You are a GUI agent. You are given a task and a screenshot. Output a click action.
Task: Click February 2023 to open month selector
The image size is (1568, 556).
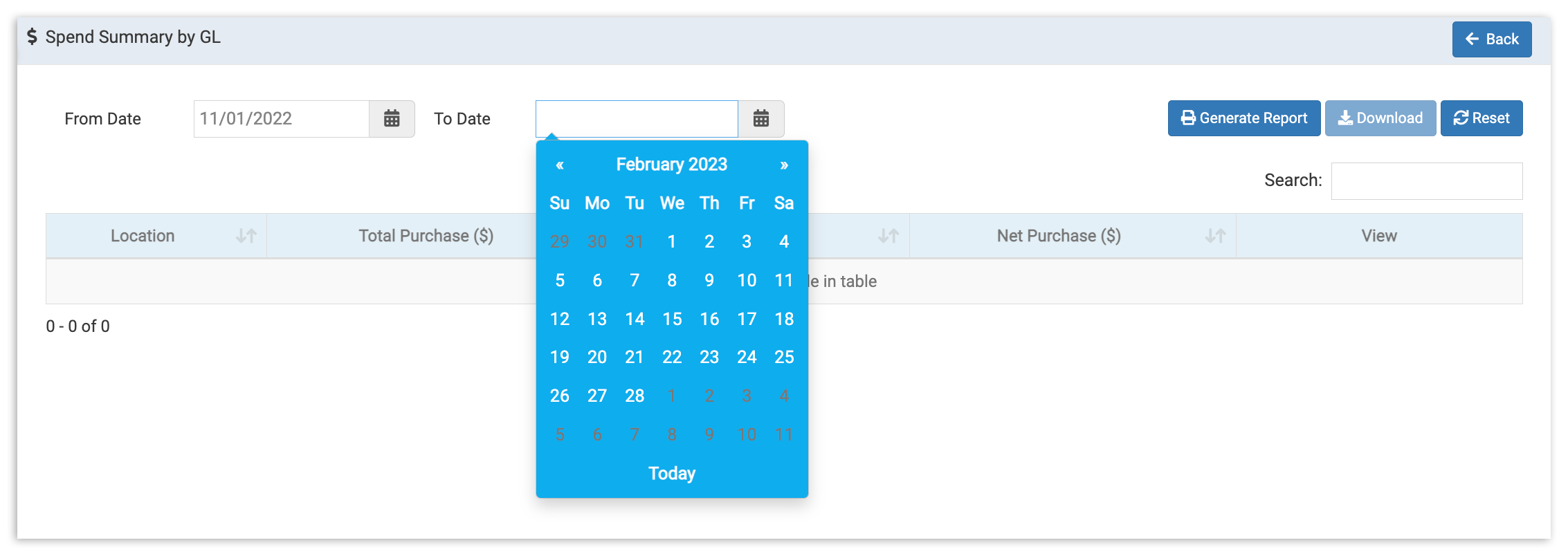[x=671, y=164]
